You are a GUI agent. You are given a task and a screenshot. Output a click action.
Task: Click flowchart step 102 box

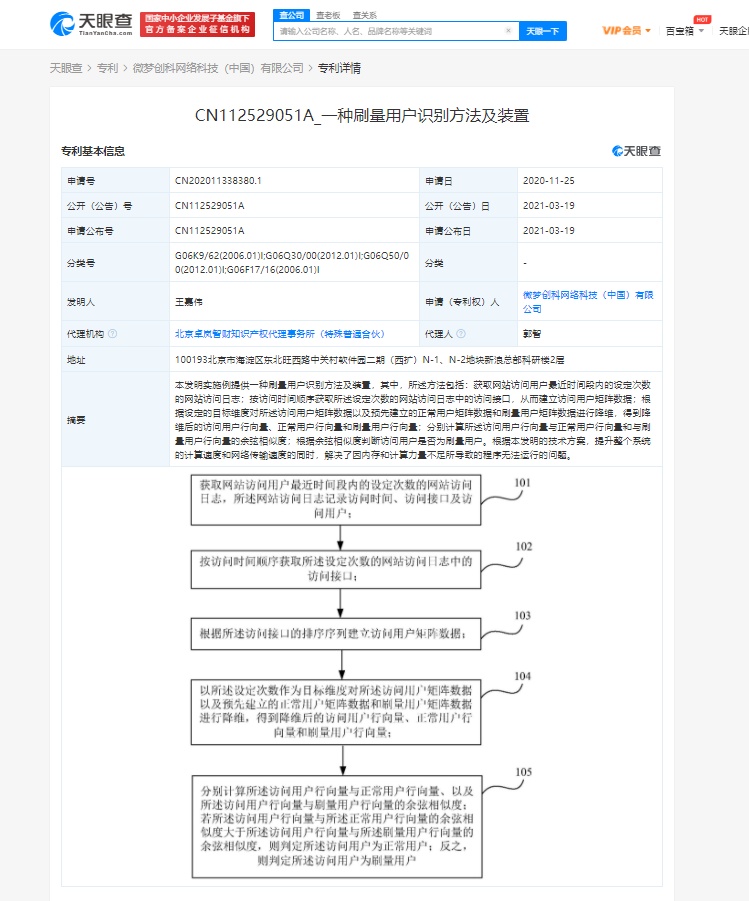pyautogui.click(x=336, y=569)
